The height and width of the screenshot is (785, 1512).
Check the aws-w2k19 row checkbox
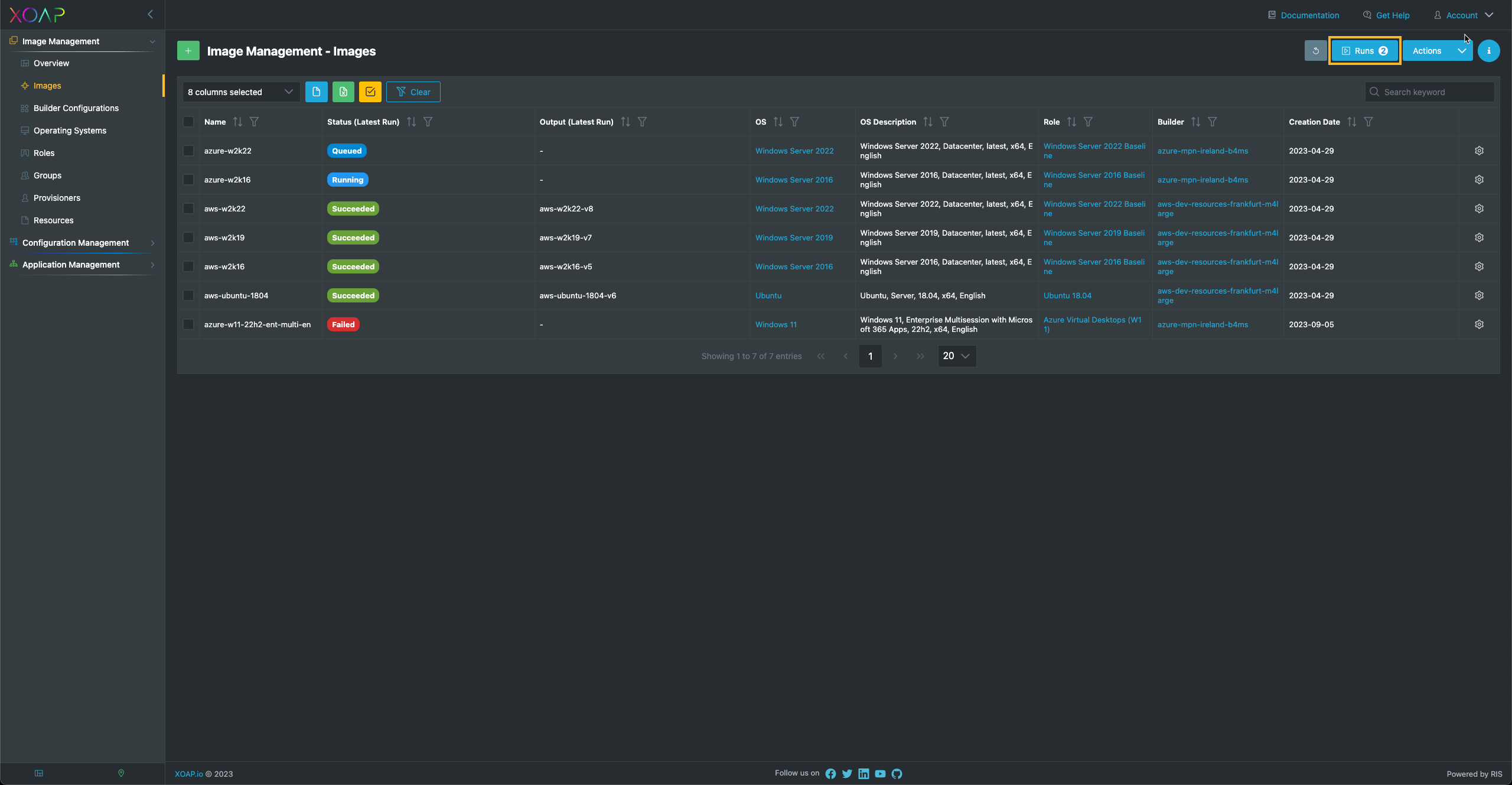[x=188, y=237]
